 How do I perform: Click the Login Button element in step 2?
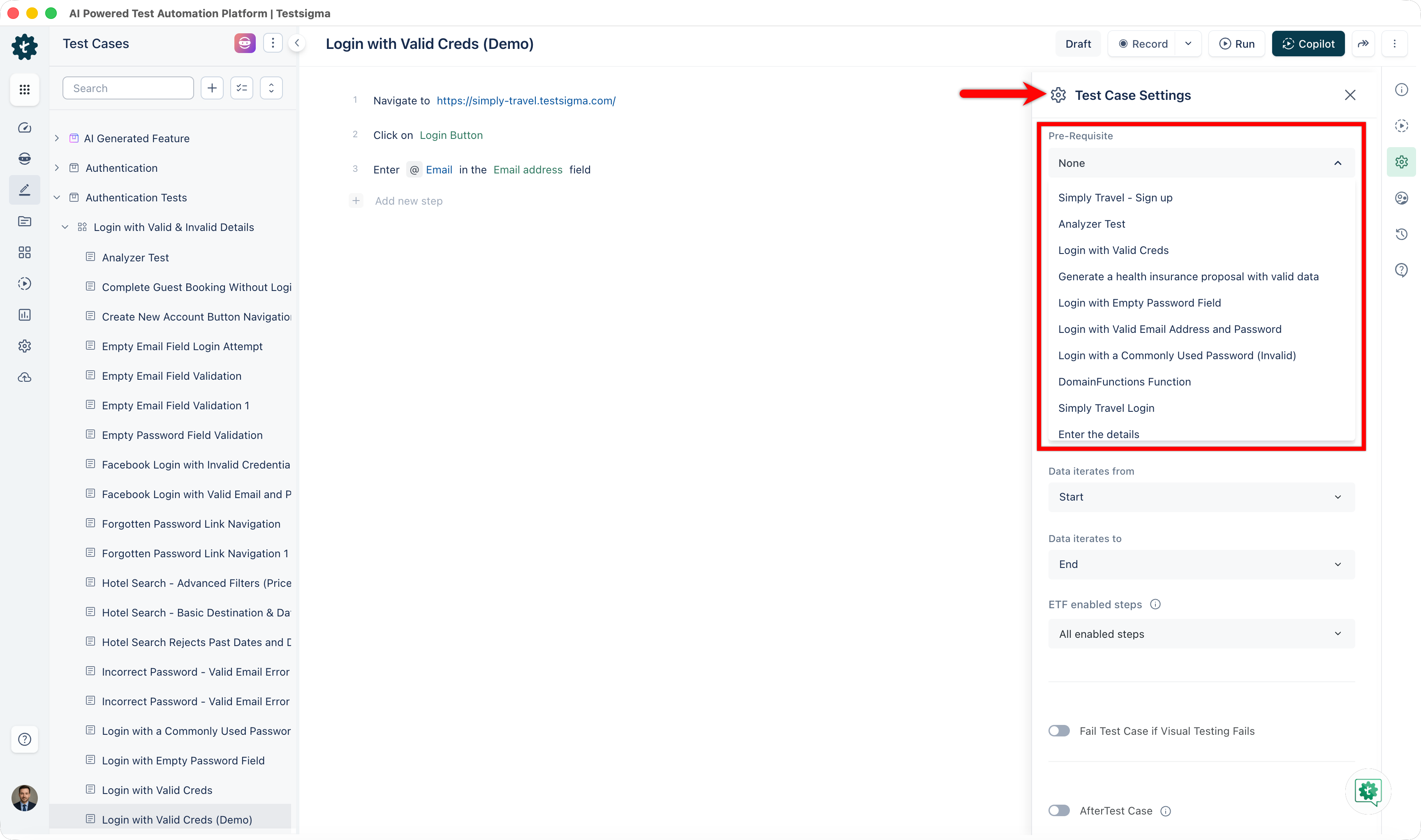tap(451, 135)
